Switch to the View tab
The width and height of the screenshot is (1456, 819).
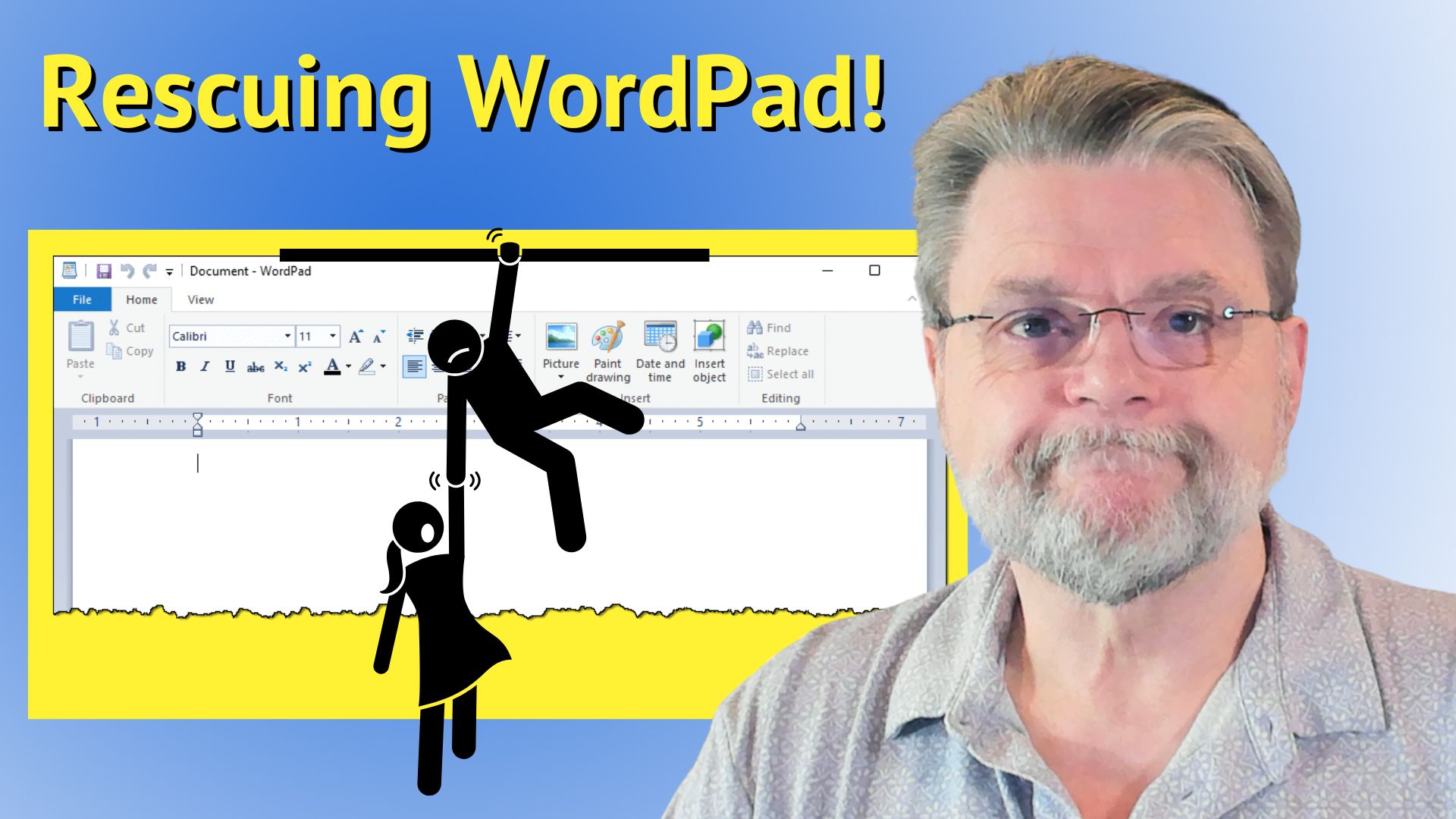[x=200, y=300]
